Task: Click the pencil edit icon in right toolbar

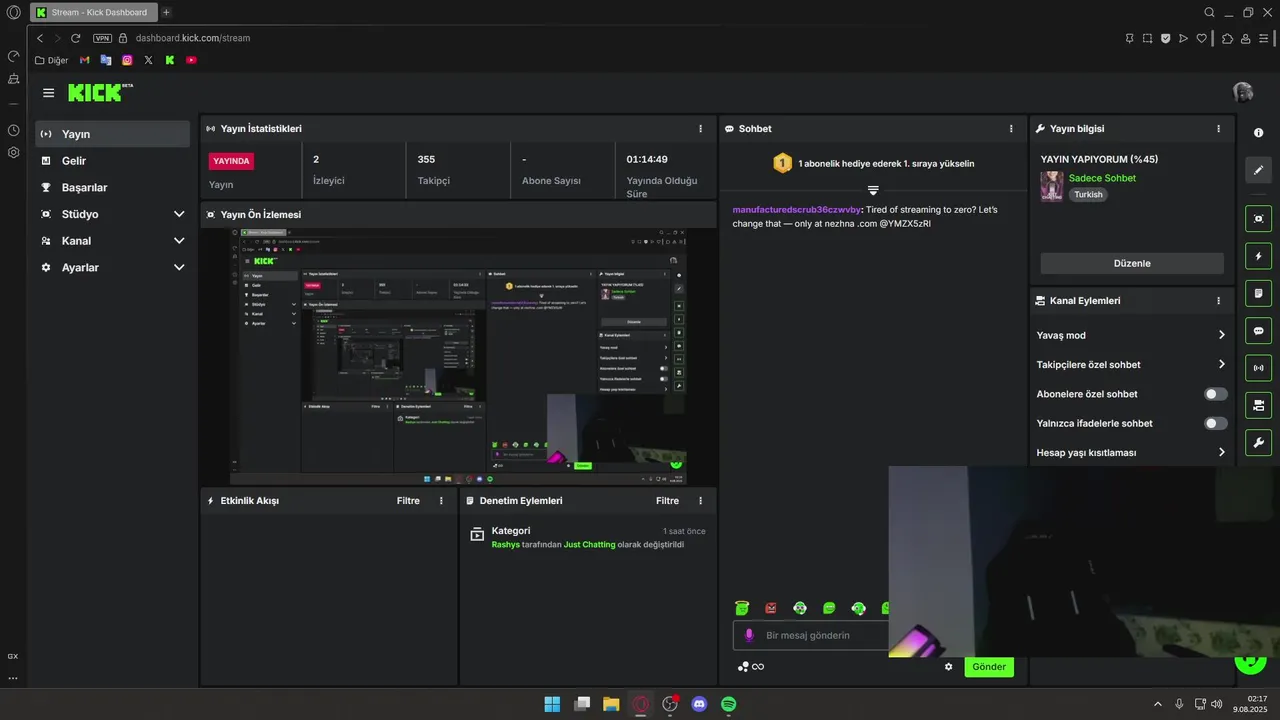Action: (1258, 170)
